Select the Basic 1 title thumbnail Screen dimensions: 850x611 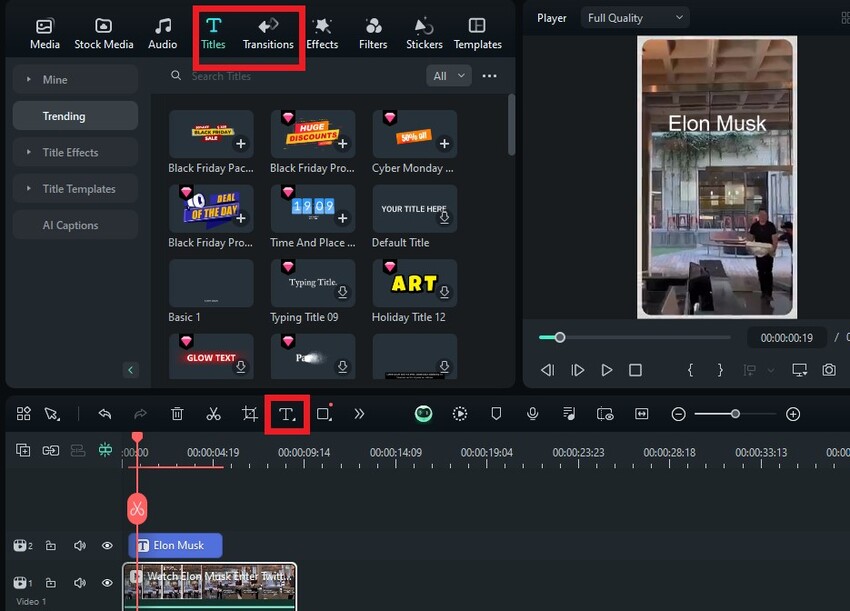pos(211,283)
